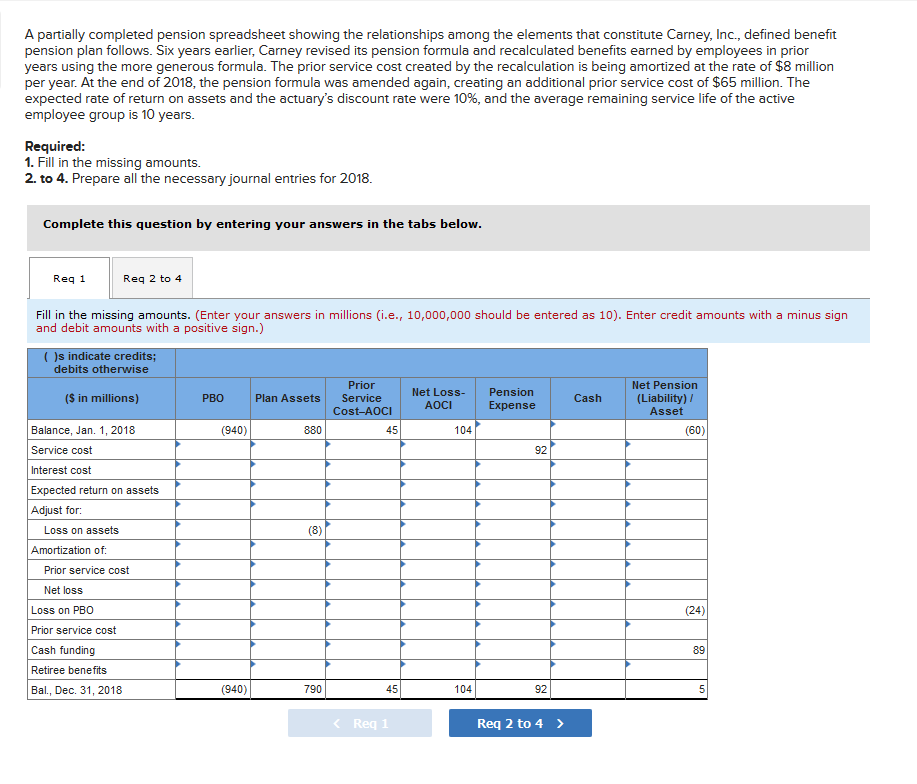Click the Net loss row label
This screenshot has height=784, width=917.
pyautogui.click(x=63, y=590)
